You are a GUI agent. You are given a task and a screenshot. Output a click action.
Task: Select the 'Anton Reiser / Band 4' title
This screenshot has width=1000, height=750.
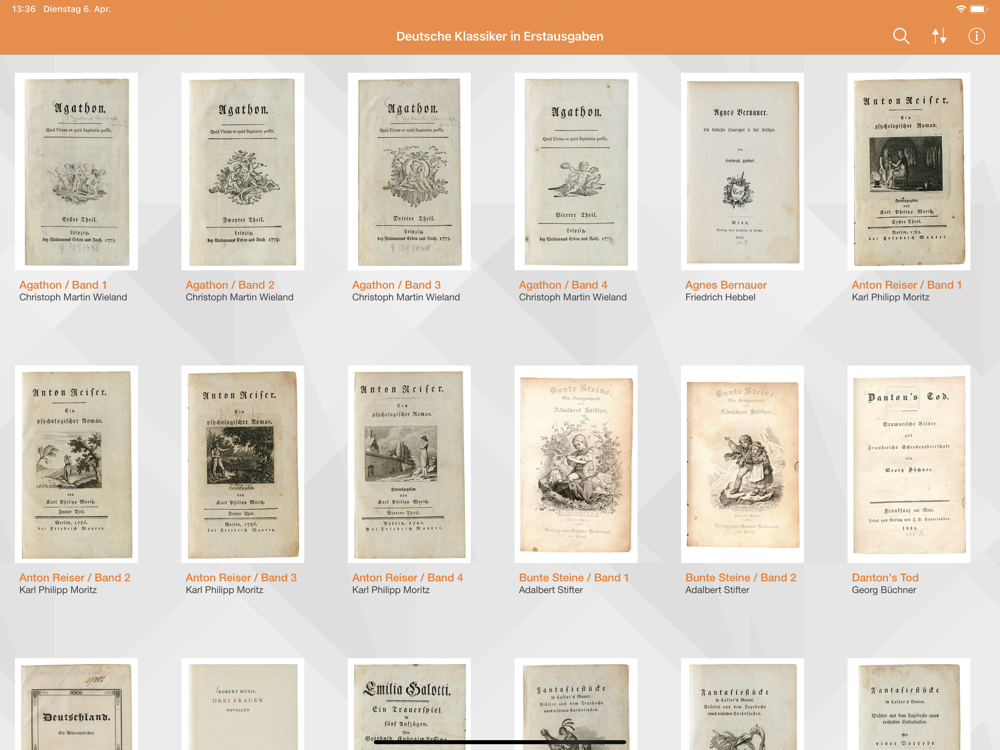(408, 578)
